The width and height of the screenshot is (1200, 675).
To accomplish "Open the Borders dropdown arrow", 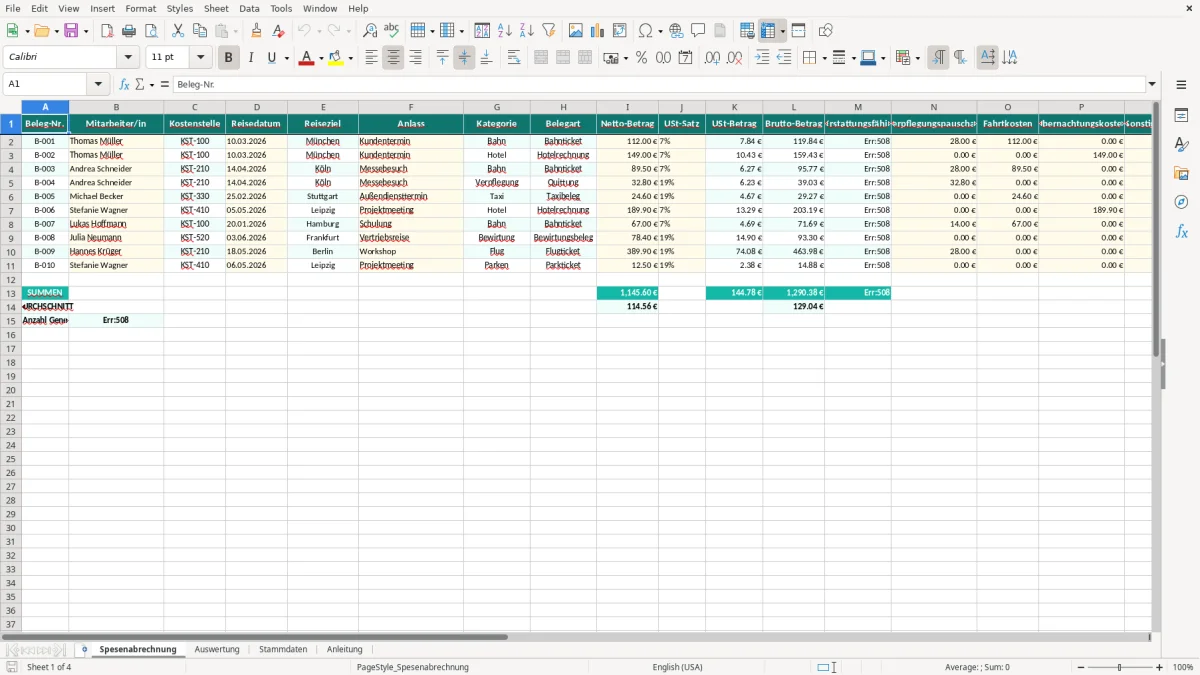I will [x=824, y=58].
